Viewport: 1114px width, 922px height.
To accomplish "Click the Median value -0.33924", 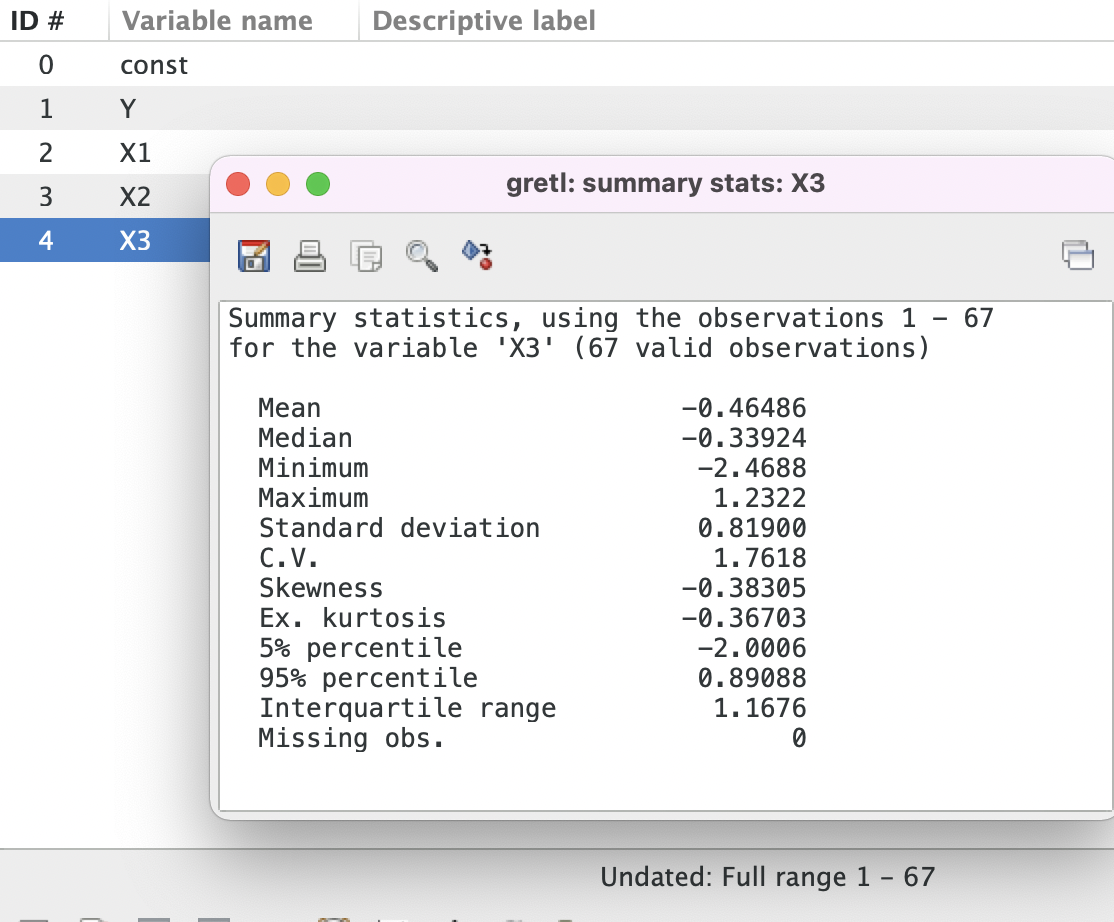I will pyautogui.click(x=744, y=438).
